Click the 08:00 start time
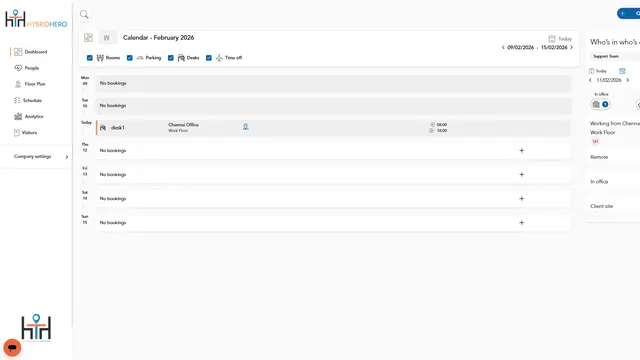Screen dimensions: 640x360 [x=442, y=125]
